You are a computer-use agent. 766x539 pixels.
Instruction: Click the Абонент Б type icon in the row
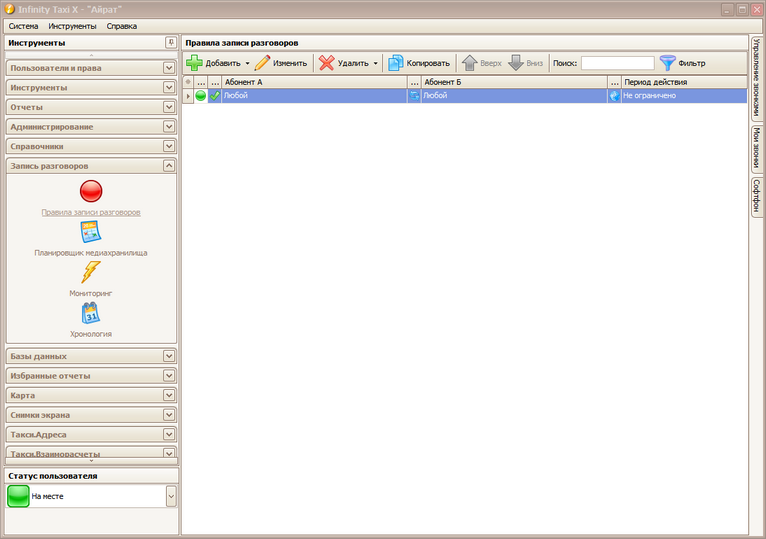click(414, 96)
